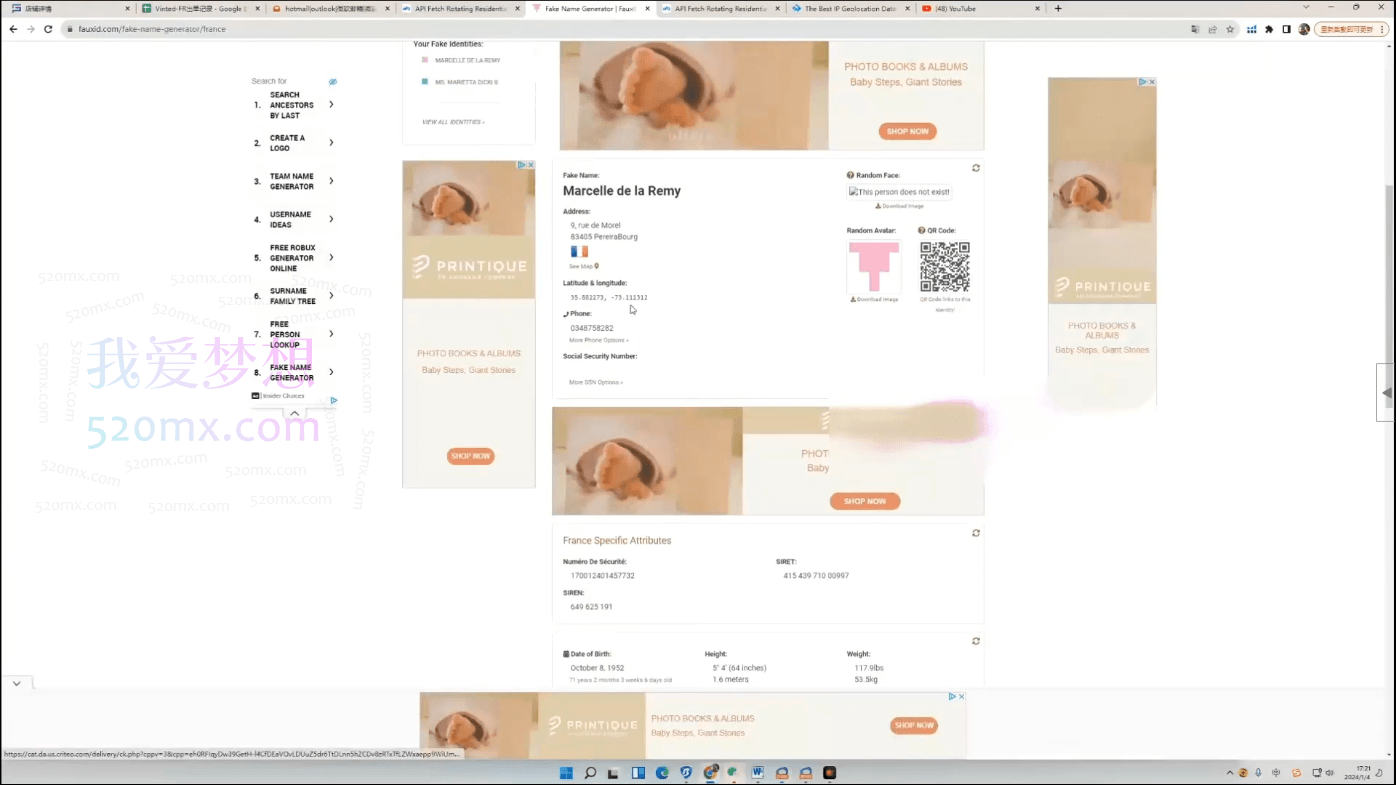
Task: Click the Random Face help question icon
Action: 850,175
